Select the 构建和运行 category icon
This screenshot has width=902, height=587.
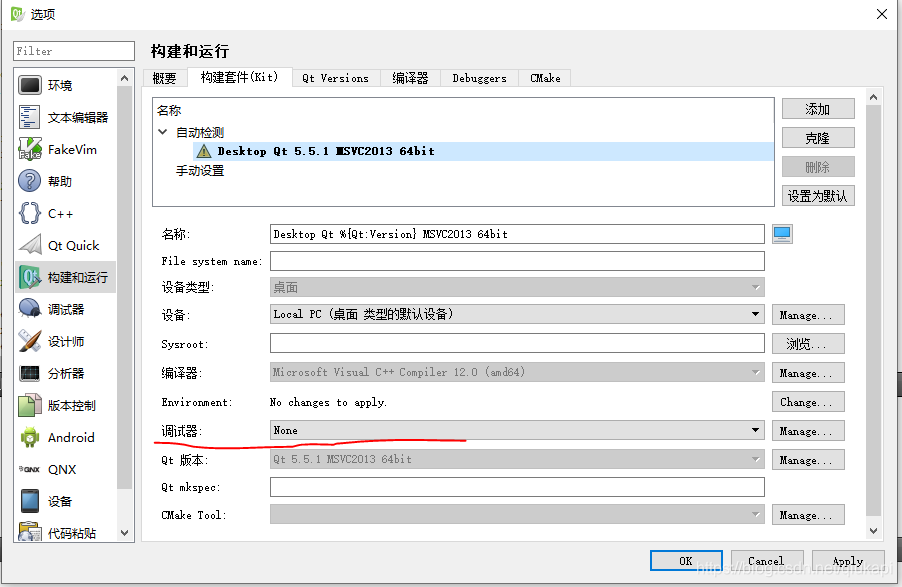[x=30, y=277]
